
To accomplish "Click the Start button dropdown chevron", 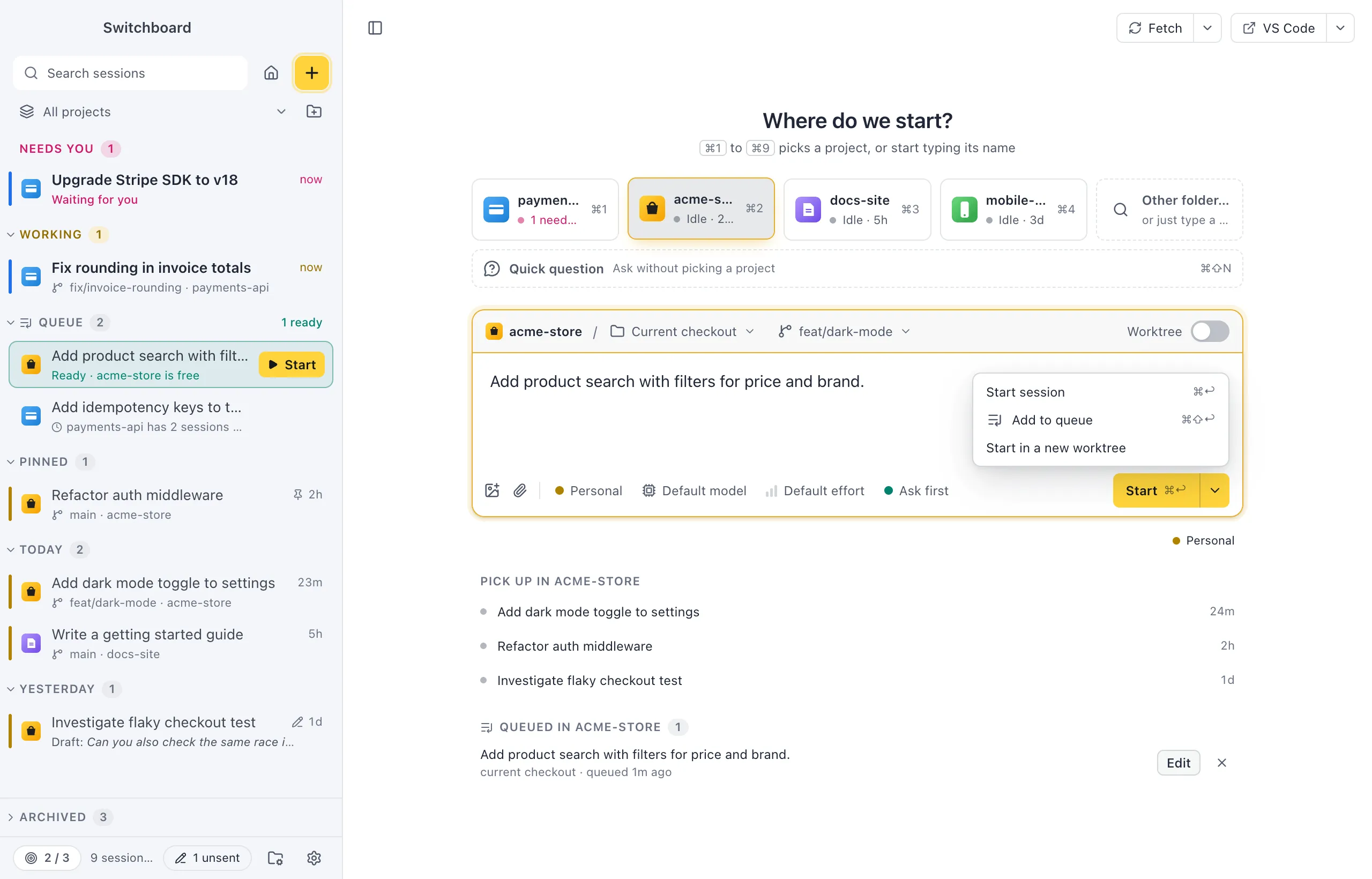I will tap(1214, 490).
